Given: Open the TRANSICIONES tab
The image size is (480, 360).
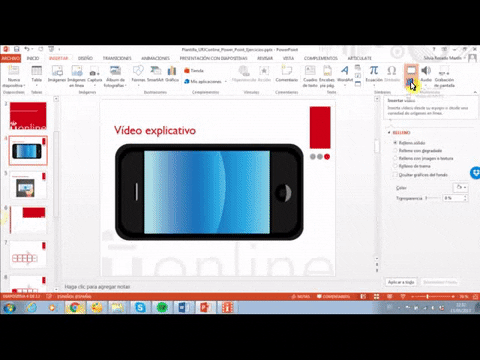Looking at the screenshot, I should (x=117, y=58).
